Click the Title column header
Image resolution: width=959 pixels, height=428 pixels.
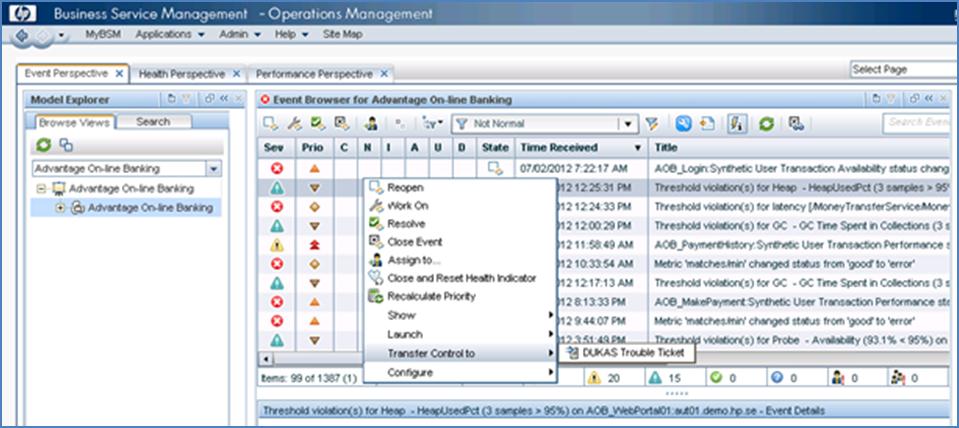[x=801, y=147]
